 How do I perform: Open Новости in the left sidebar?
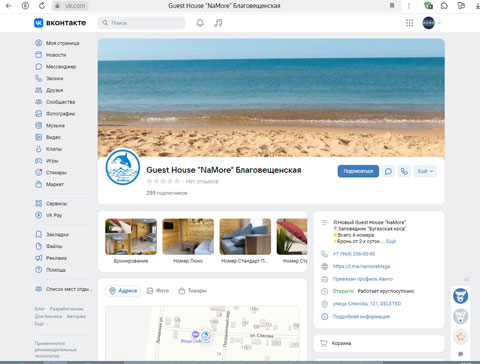51,55
